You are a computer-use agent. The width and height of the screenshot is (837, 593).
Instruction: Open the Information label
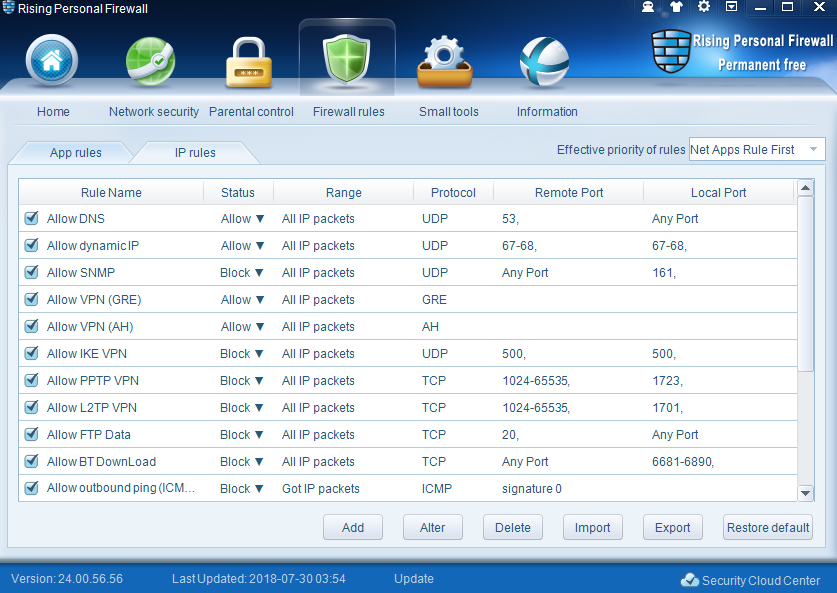click(x=547, y=112)
